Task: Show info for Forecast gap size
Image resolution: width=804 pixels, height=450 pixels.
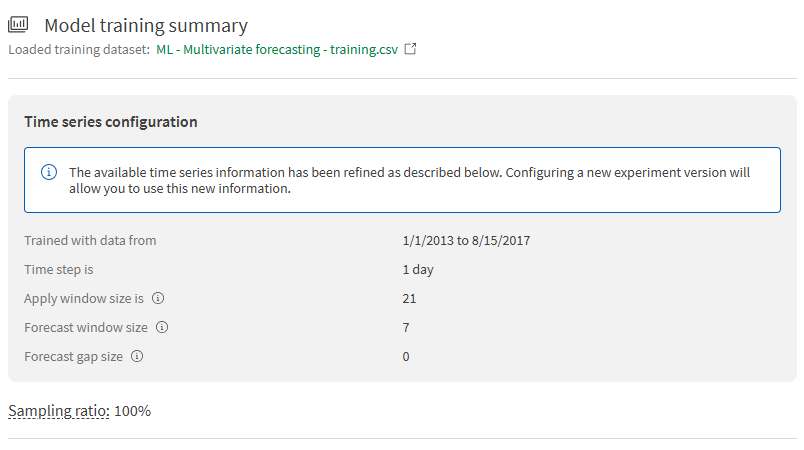Action: tap(137, 356)
